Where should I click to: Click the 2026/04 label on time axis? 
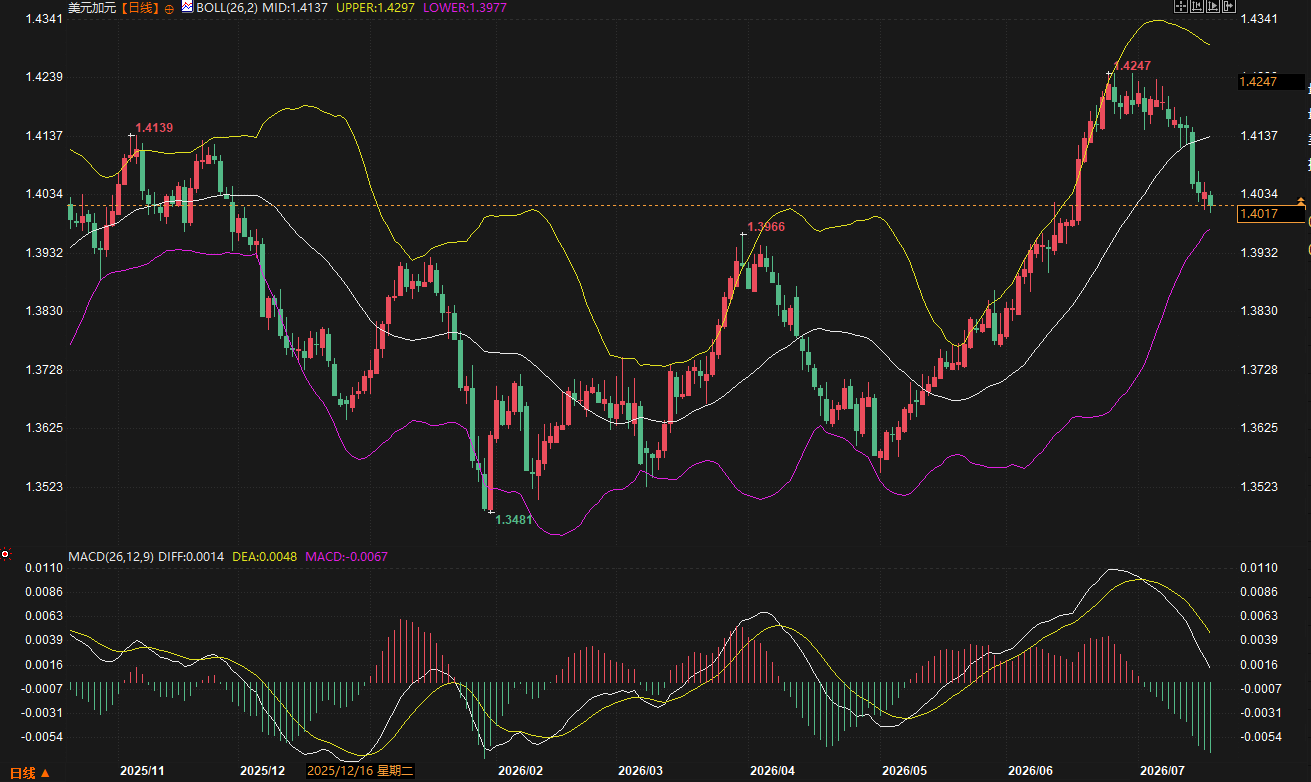click(x=772, y=771)
